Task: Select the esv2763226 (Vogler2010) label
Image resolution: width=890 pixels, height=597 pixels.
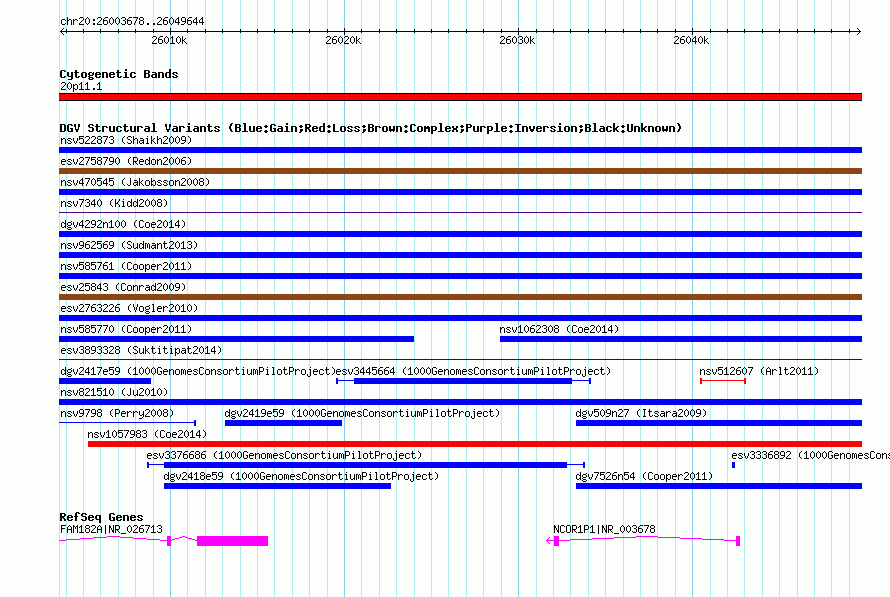Action: click(129, 308)
